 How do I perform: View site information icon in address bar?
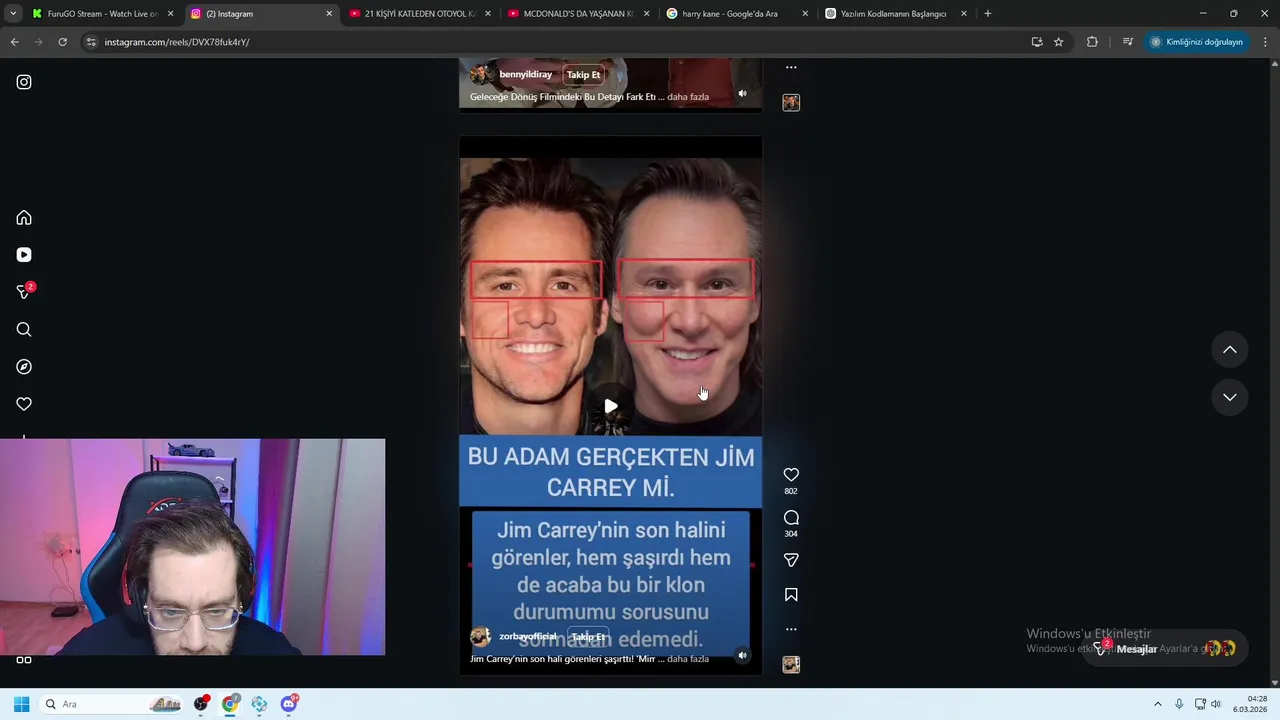[91, 42]
